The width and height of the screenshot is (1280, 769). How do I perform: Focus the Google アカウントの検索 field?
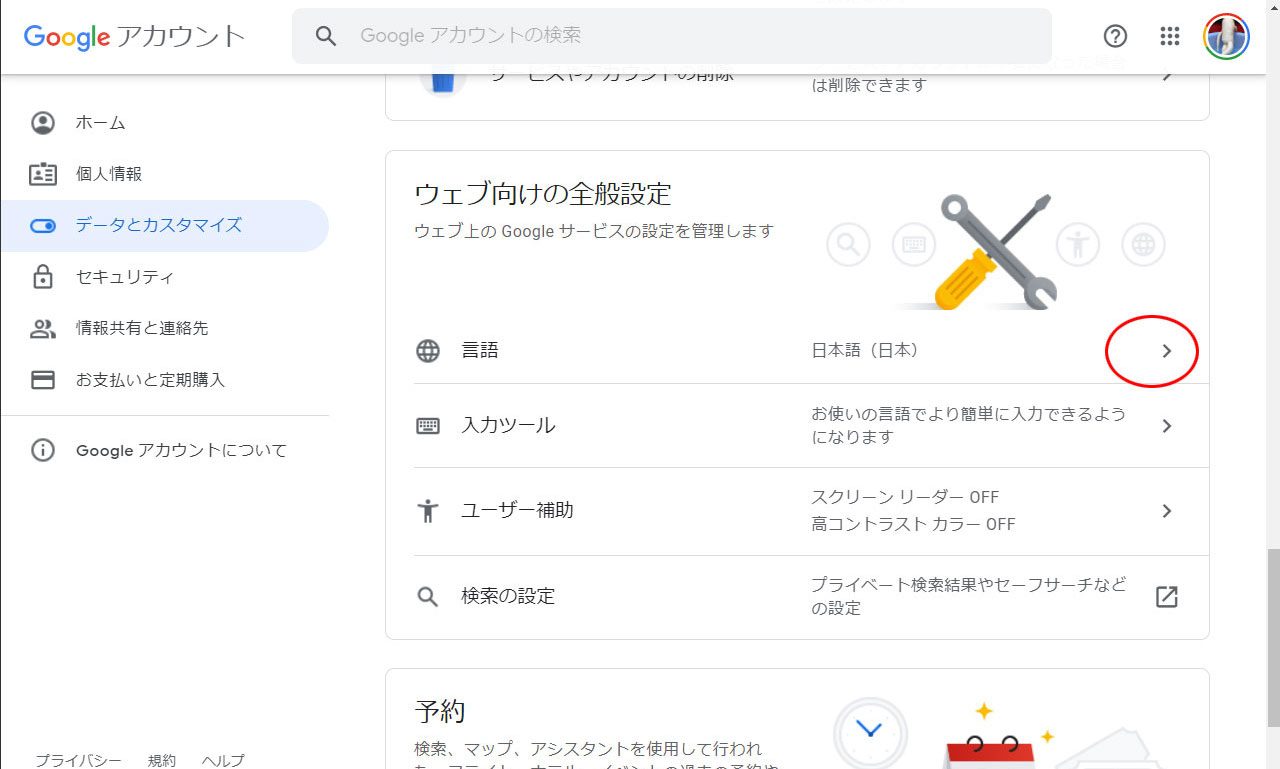click(672, 36)
